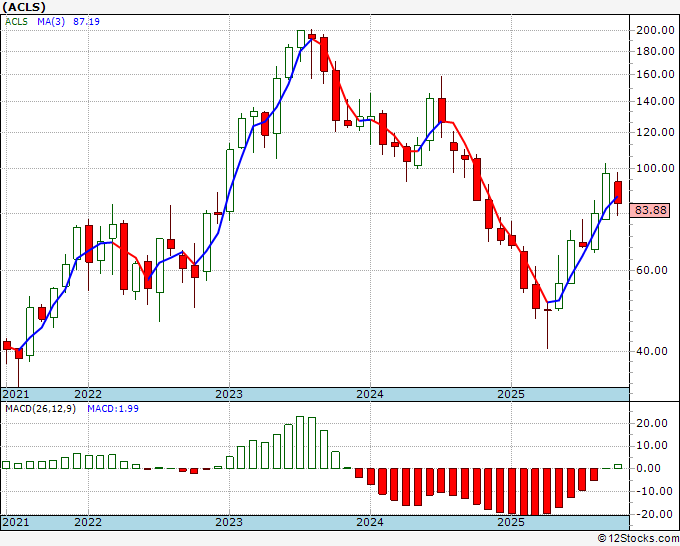Click 2021 on the price chart timeline

point(16,394)
